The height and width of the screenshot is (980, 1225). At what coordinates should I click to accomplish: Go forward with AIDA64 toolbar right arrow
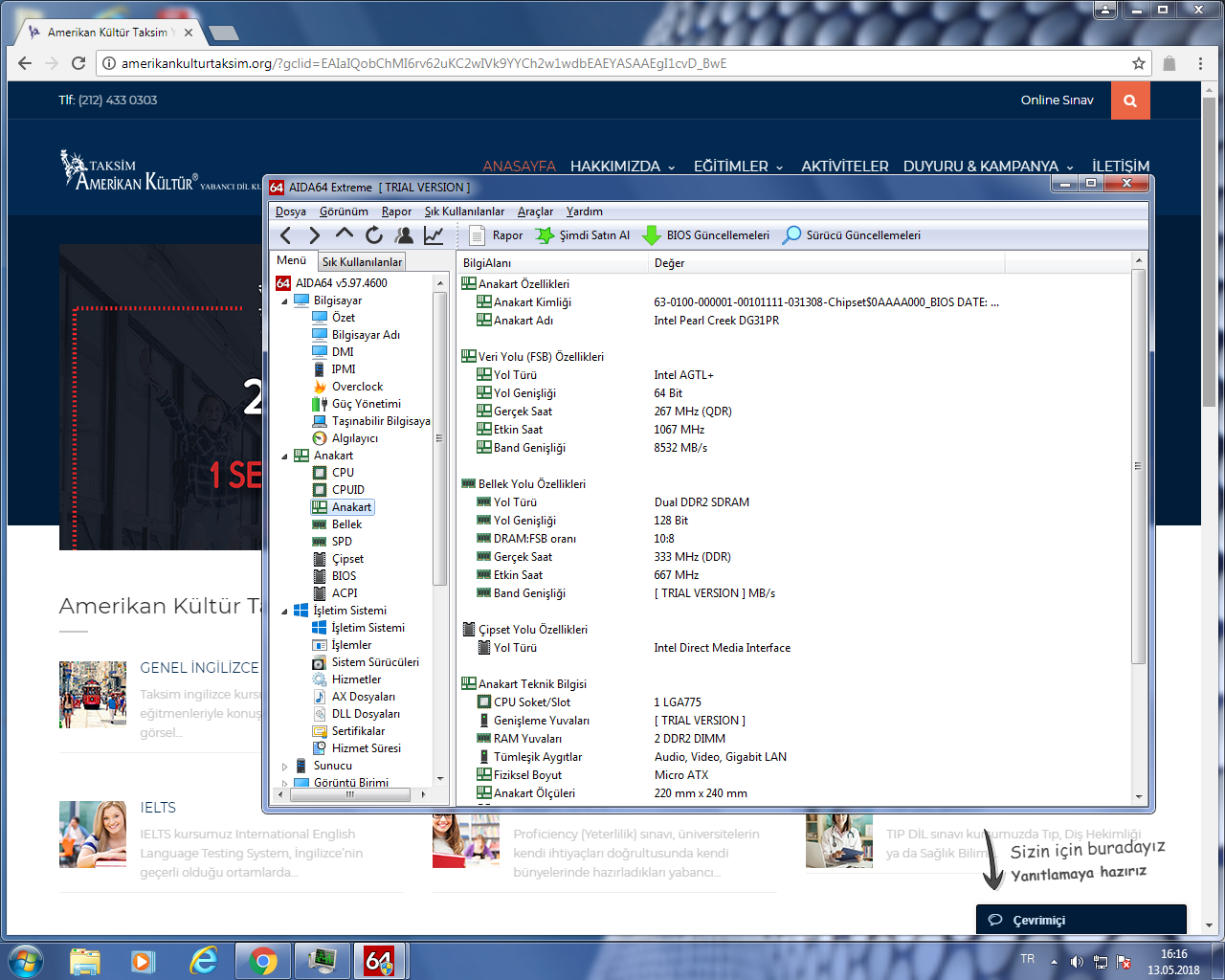click(x=314, y=235)
